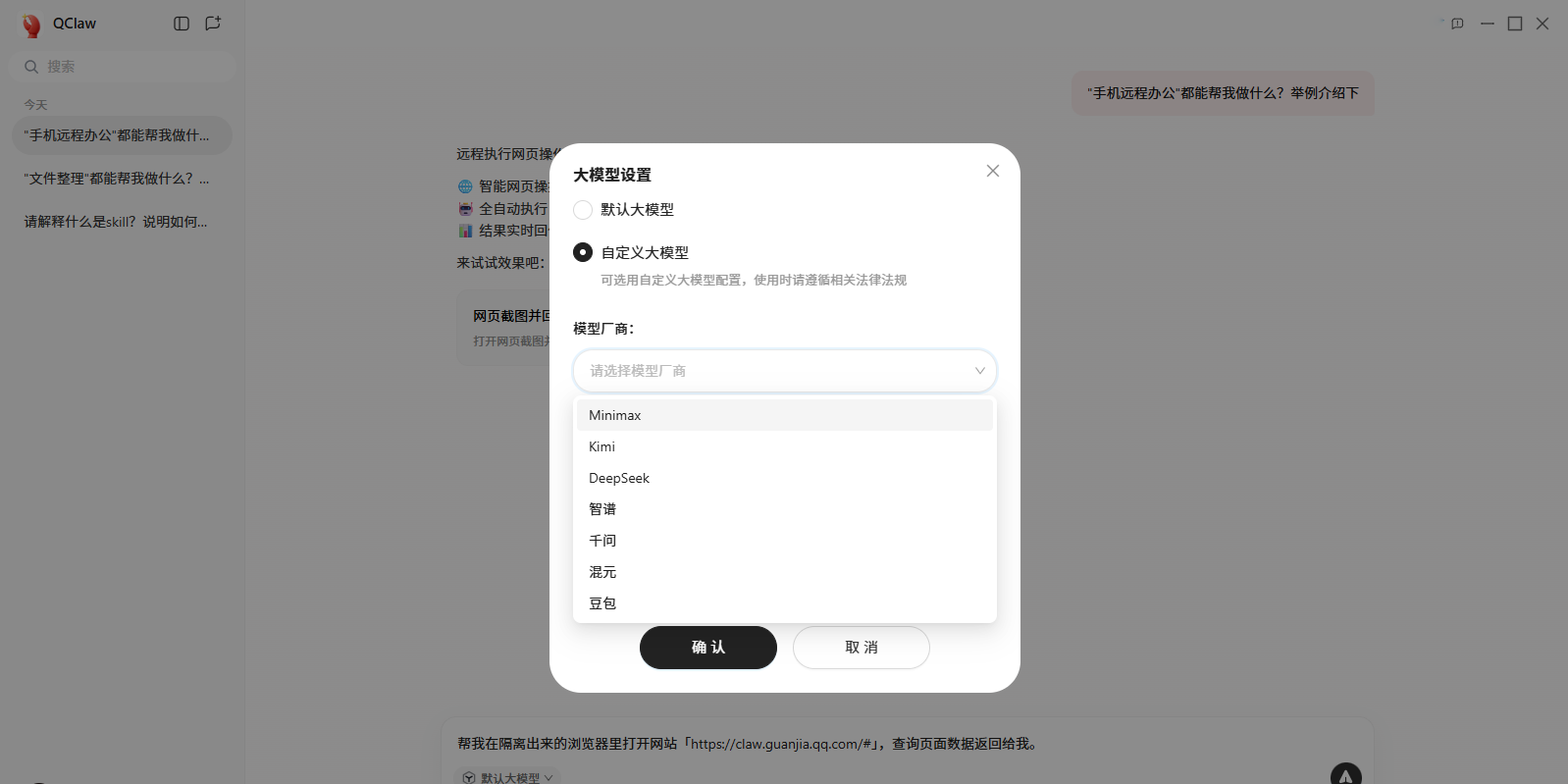
Task: Toggle the sidebar panel icon
Action: (x=182, y=24)
